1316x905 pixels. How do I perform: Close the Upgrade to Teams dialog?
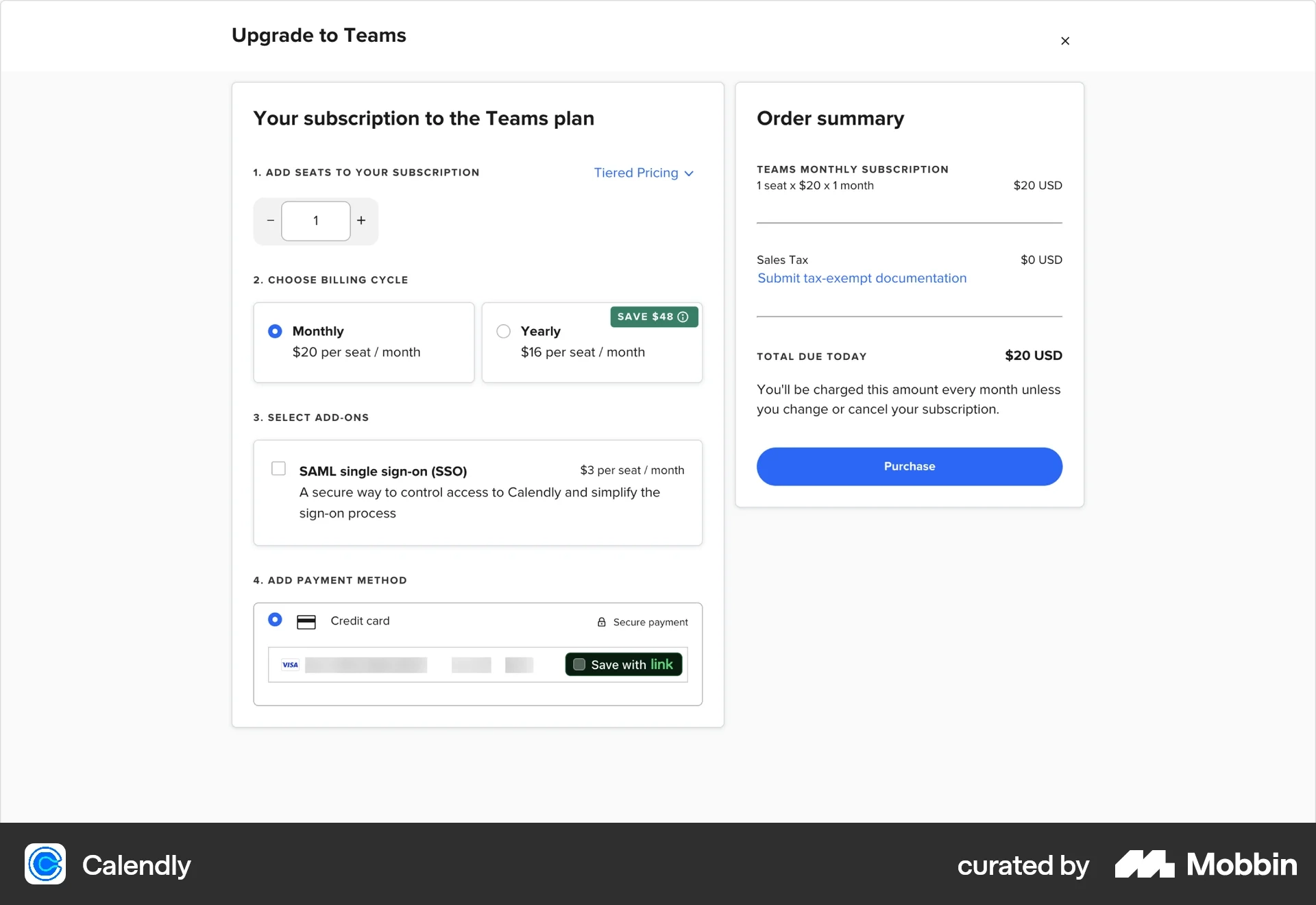tap(1064, 41)
